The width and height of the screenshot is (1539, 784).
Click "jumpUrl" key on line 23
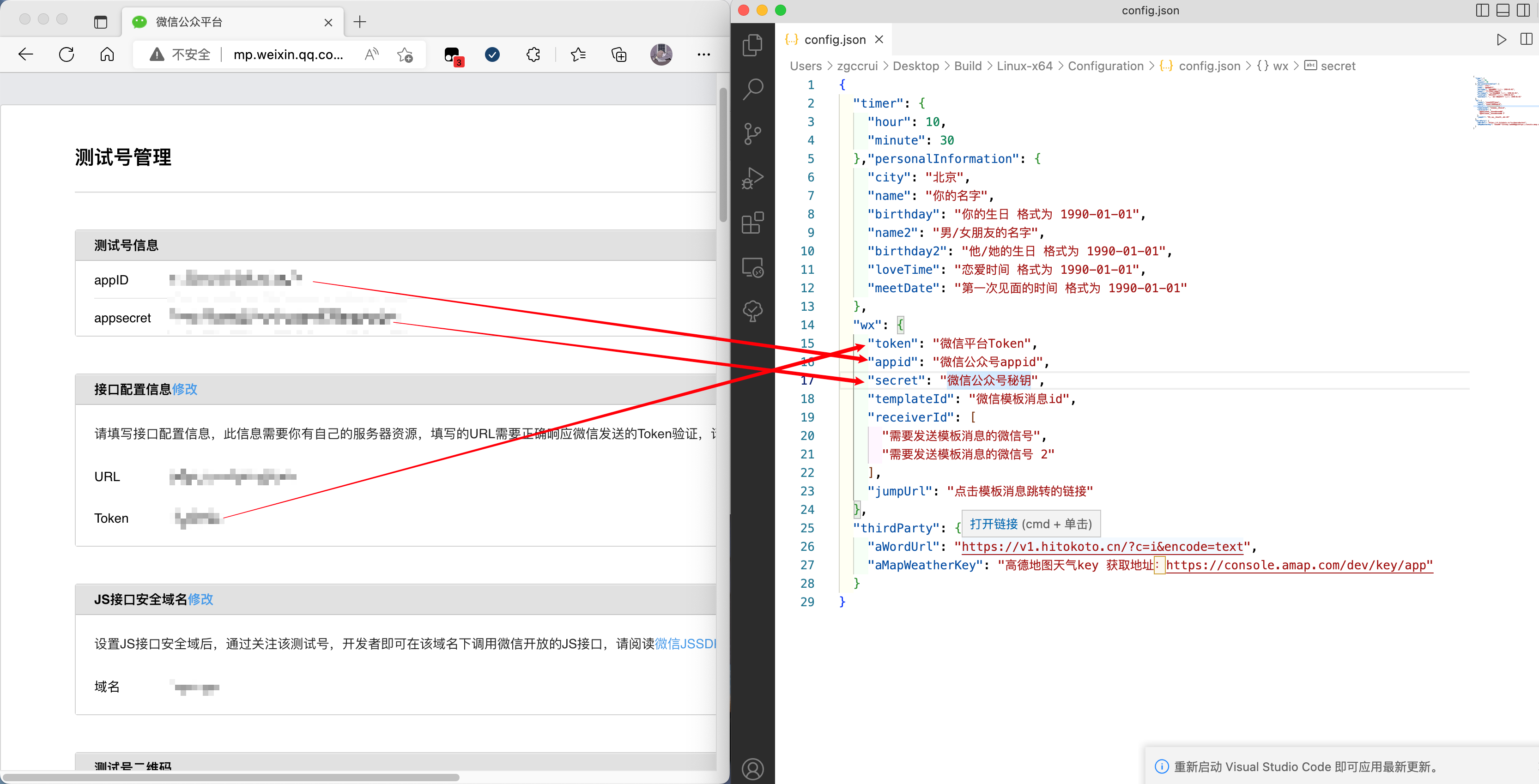pyautogui.click(x=900, y=491)
